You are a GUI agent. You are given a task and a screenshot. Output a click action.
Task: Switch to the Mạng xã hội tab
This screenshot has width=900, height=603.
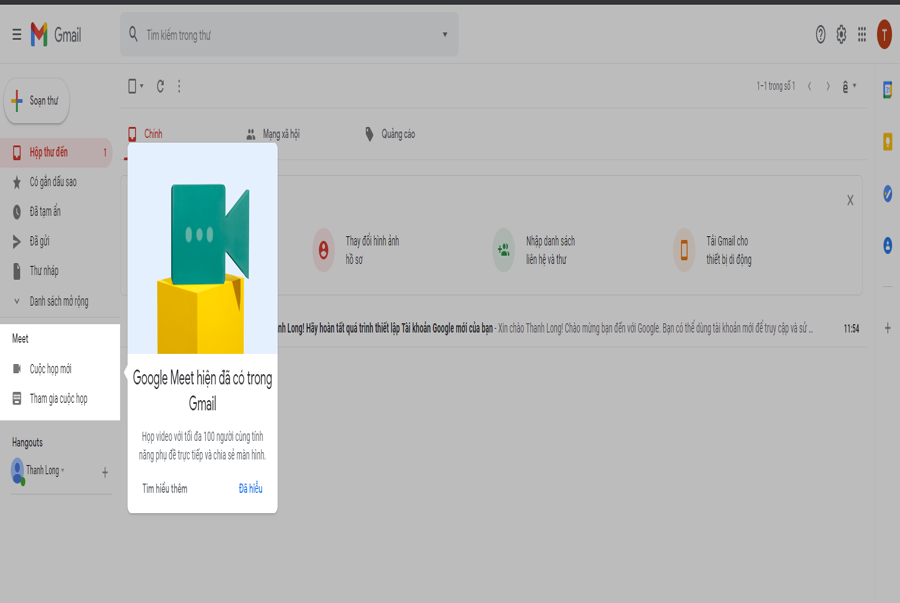tap(273, 134)
